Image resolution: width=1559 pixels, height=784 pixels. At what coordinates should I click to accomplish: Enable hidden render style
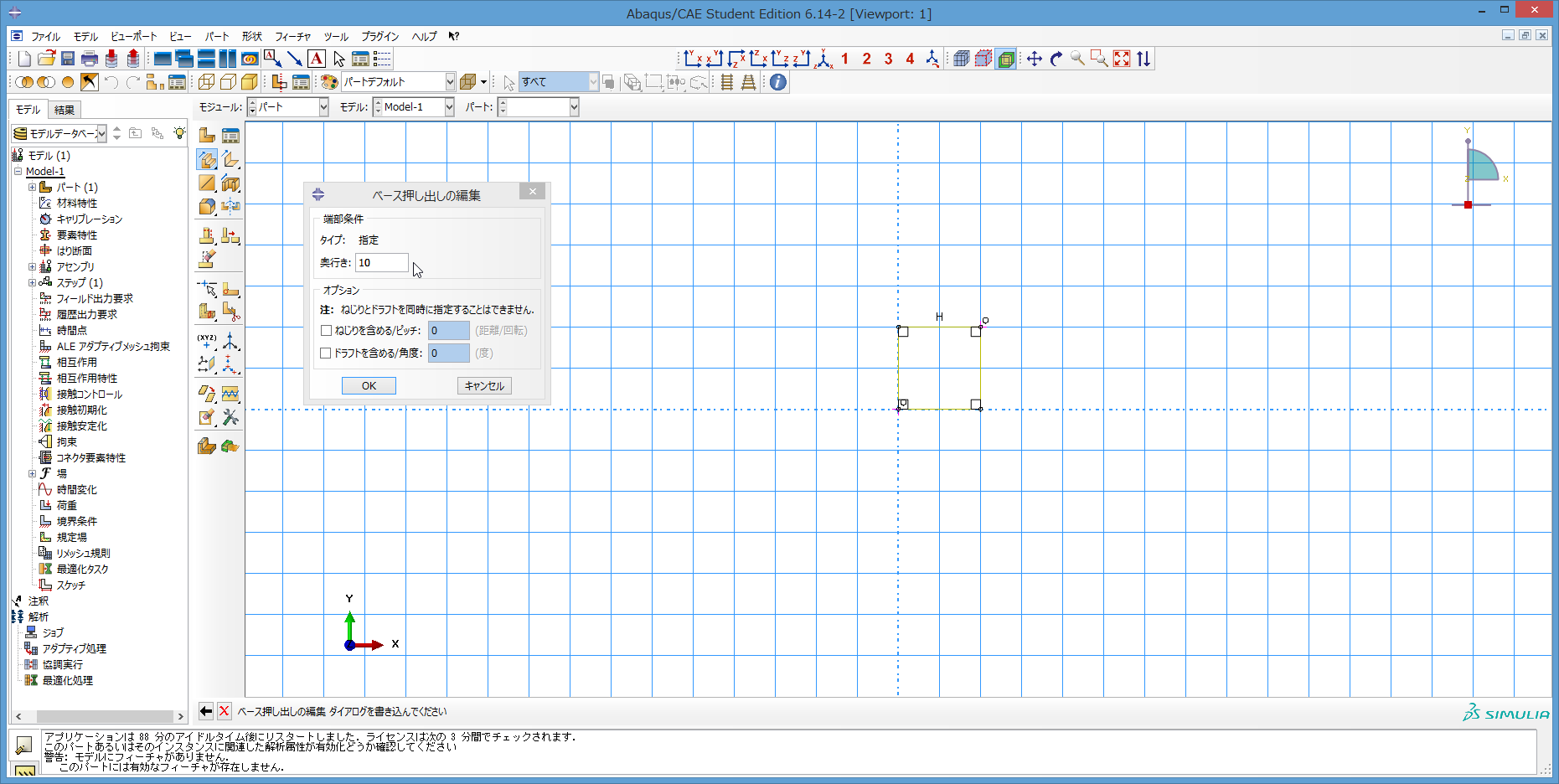228,82
